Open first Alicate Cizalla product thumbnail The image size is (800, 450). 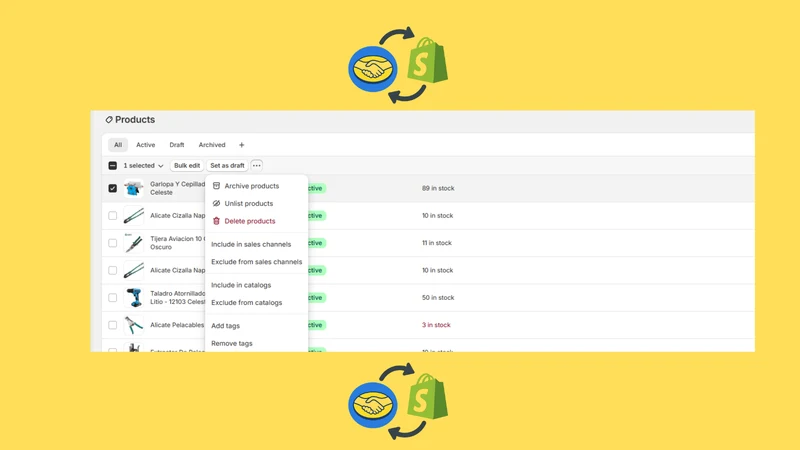[134, 215]
